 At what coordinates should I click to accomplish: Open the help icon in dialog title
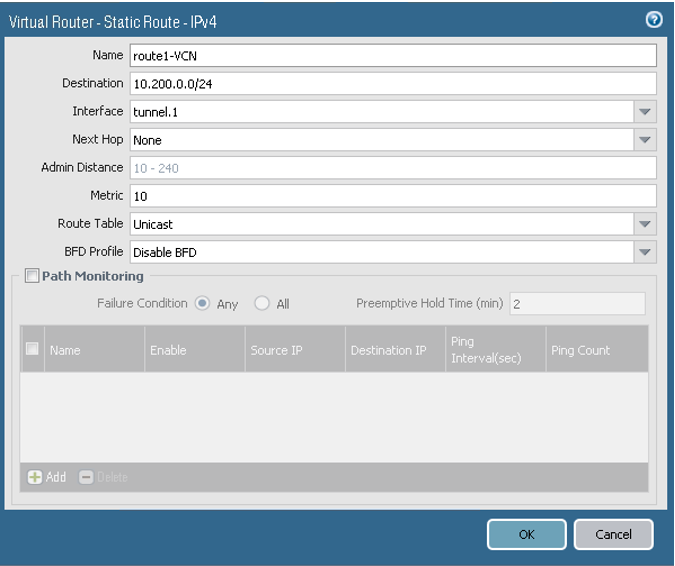[x=654, y=20]
